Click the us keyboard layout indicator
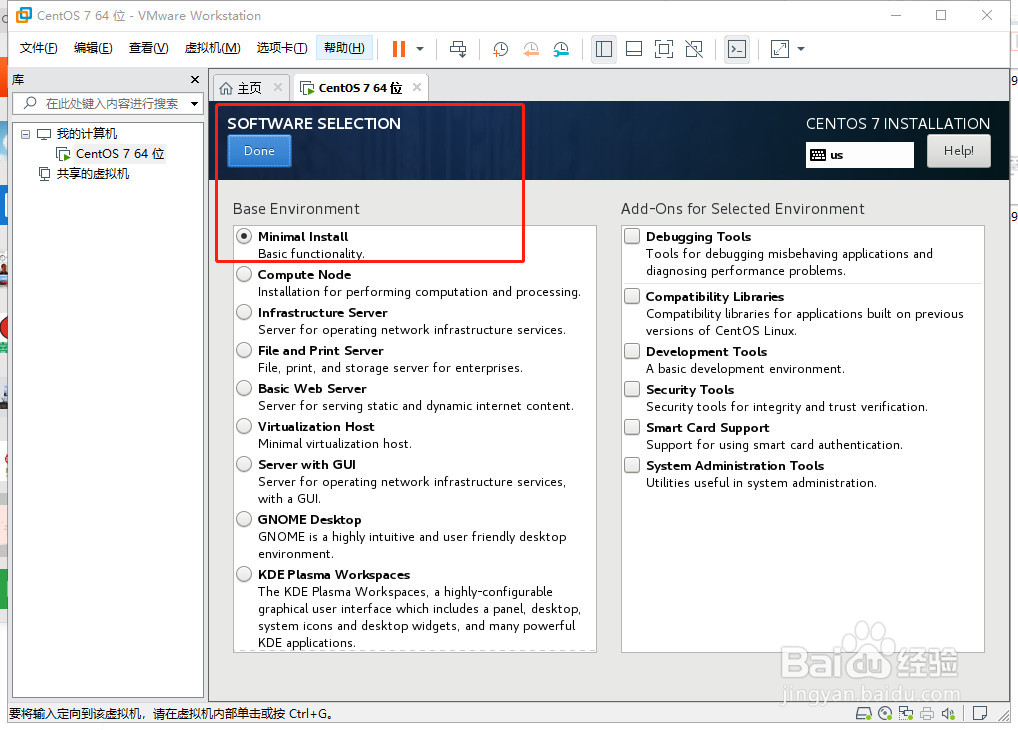 (859, 155)
